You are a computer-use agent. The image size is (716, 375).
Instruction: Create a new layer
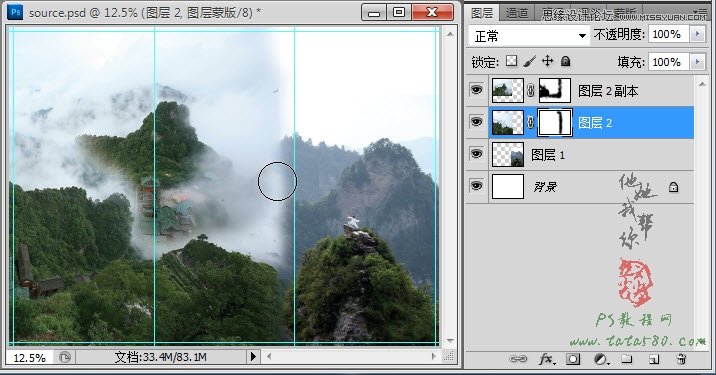click(653, 359)
